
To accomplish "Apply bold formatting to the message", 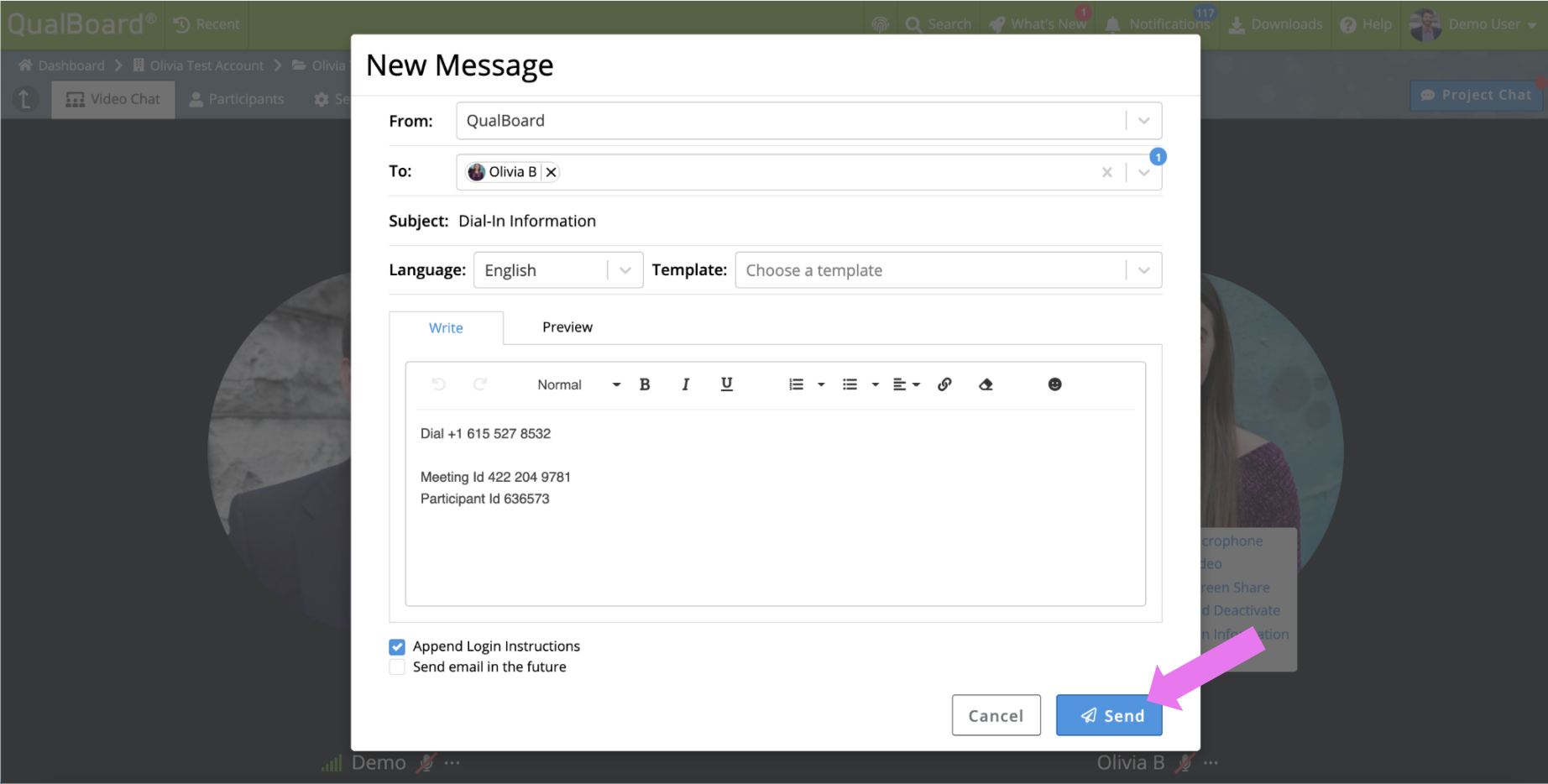I will pos(645,384).
